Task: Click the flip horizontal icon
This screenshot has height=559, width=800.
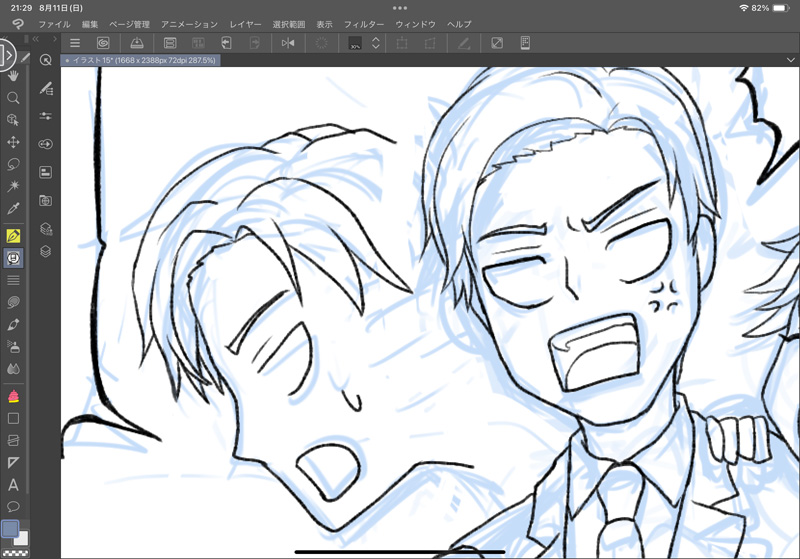Action: tap(288, 43)
